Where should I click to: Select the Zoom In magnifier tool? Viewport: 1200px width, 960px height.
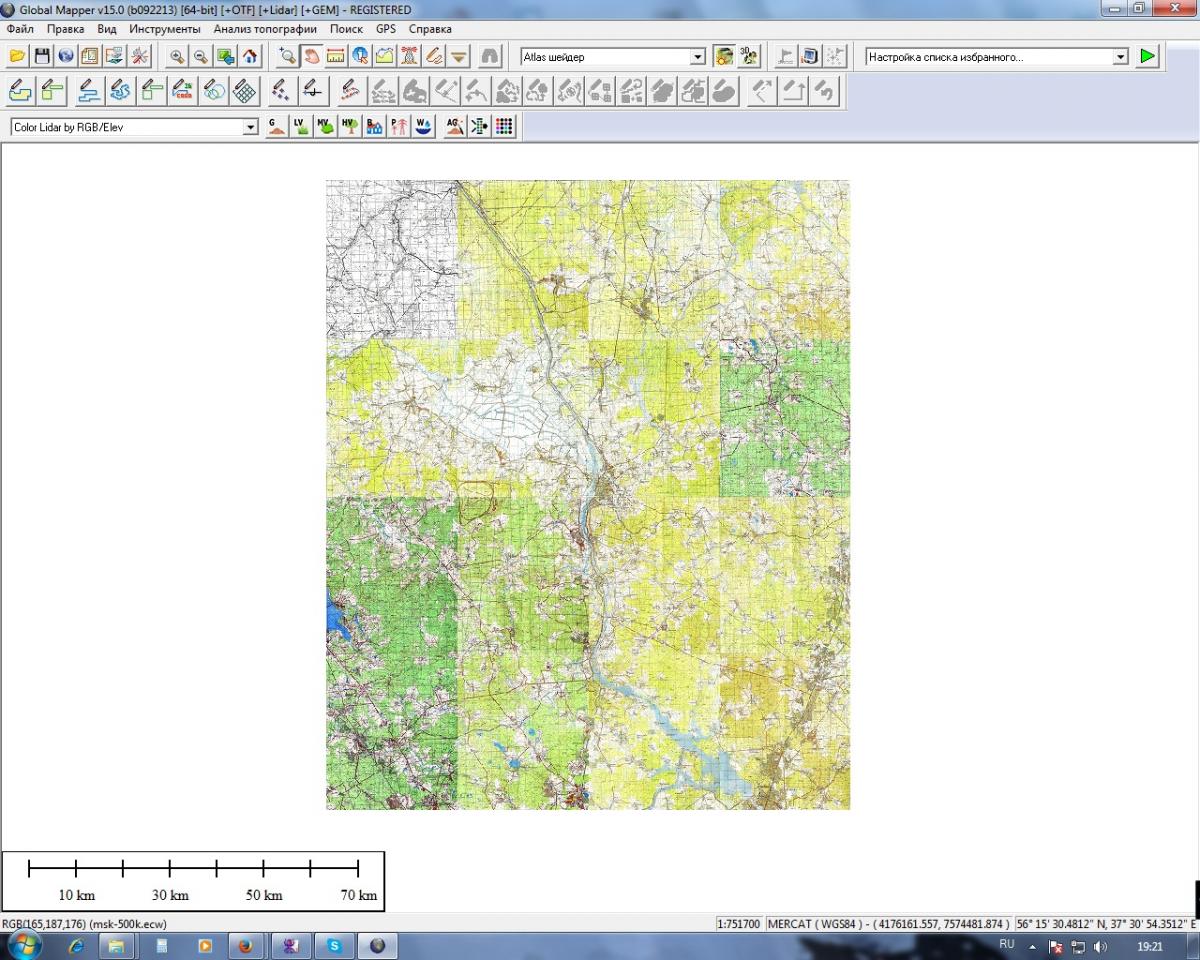[x=177, y=57]
